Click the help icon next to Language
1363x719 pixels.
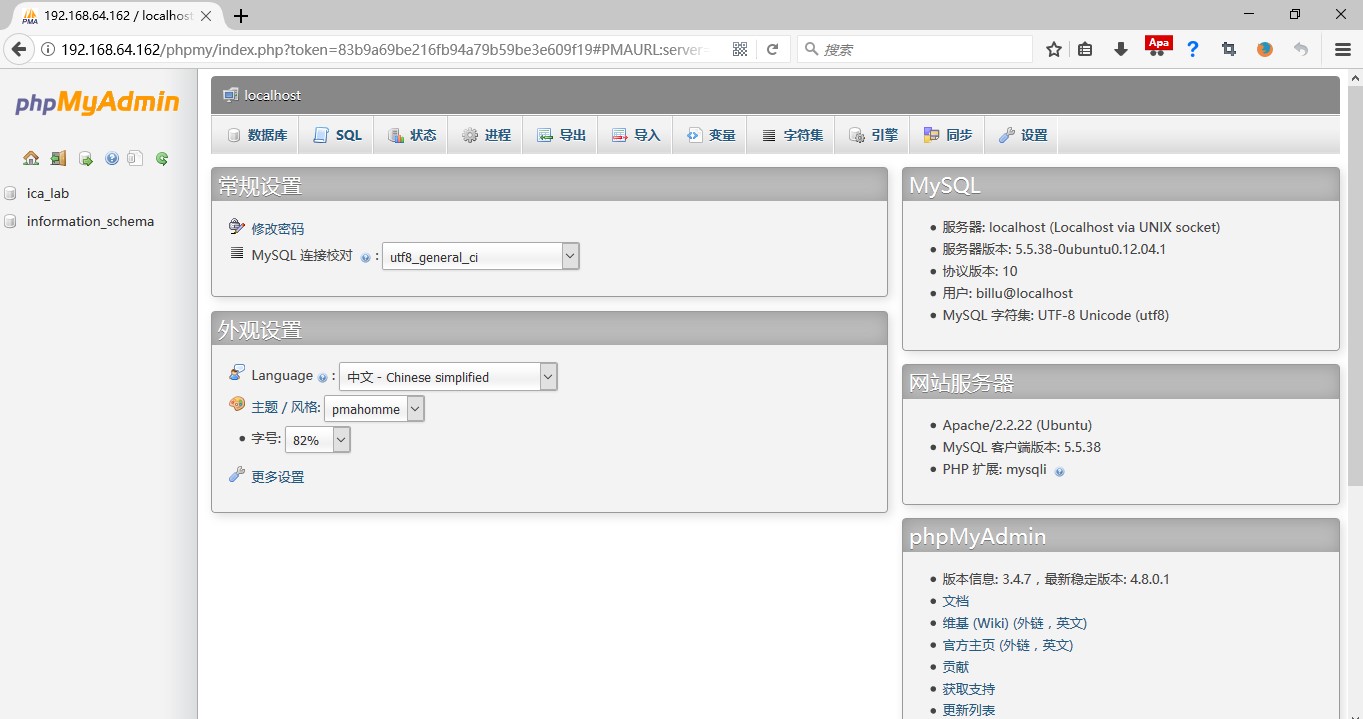click(x=322, y=377)
